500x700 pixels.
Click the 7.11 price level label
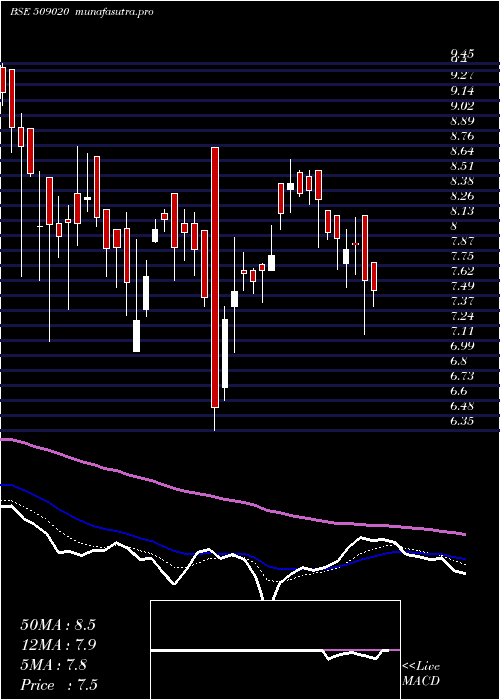click(462, 331)
